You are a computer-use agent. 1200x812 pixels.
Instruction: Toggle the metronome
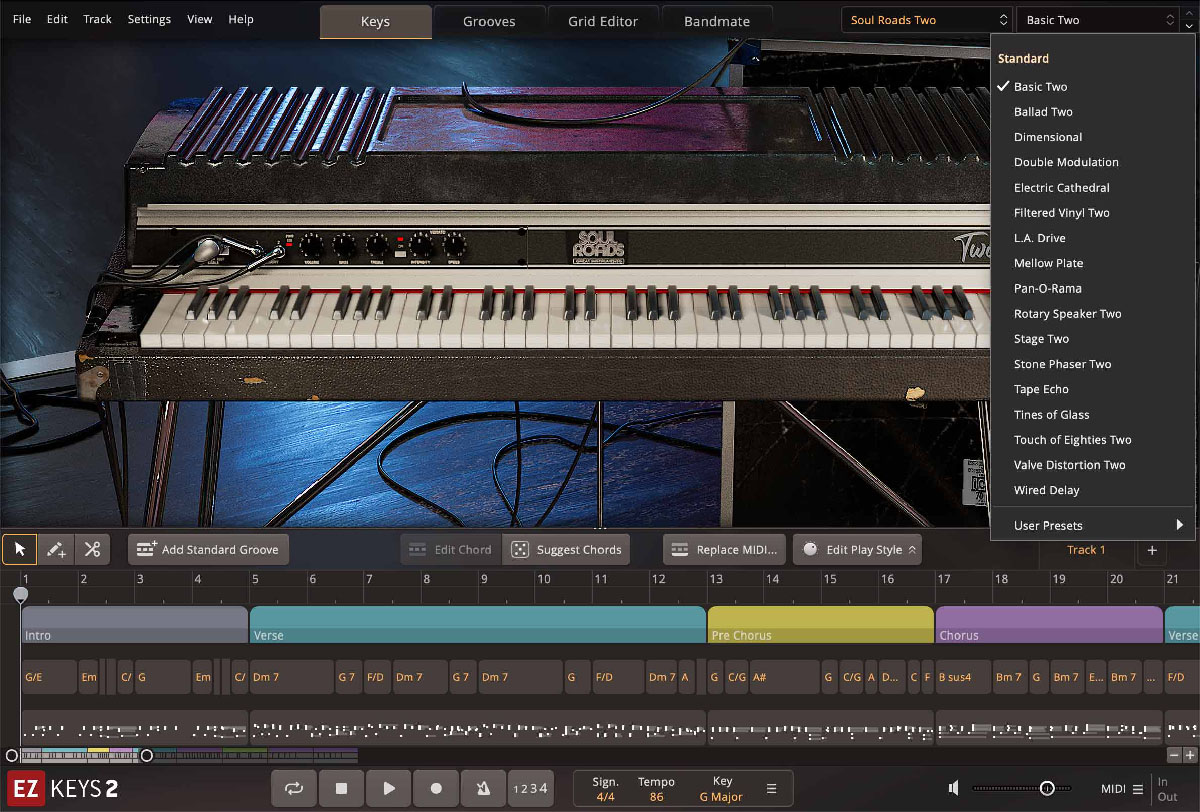(x=483, y=788)
